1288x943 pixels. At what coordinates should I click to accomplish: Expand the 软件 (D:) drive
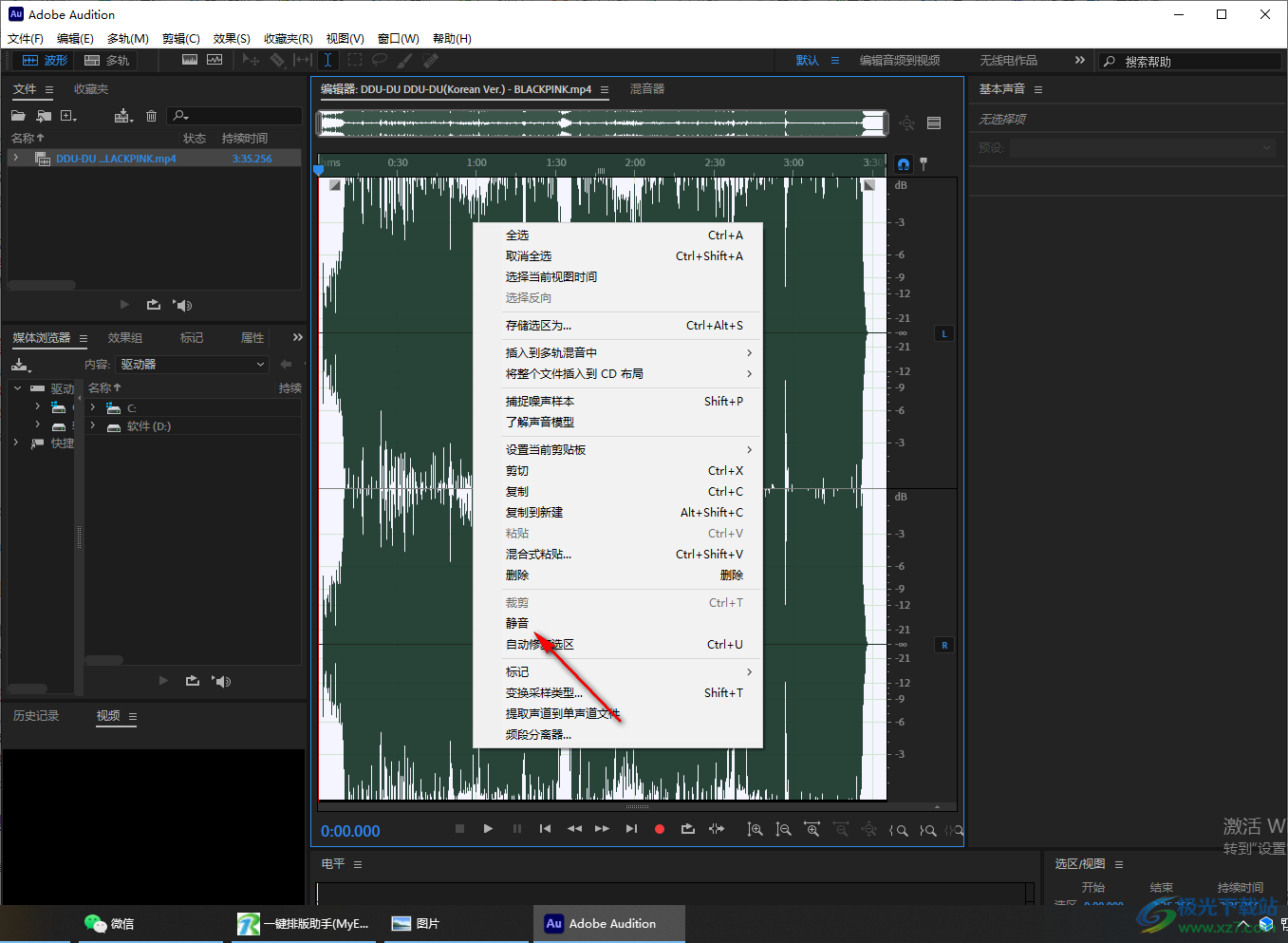93,426
